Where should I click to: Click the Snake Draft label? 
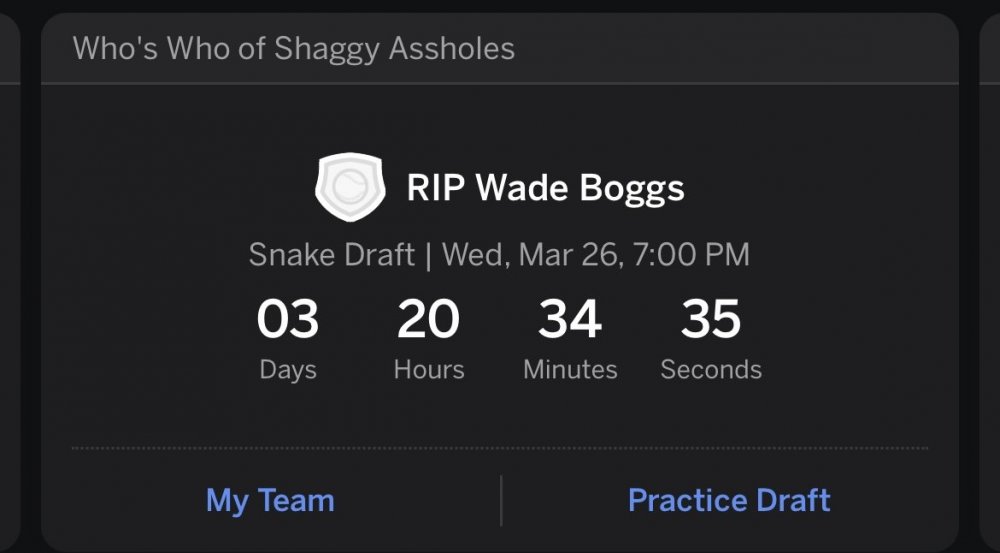coord(331,254)
